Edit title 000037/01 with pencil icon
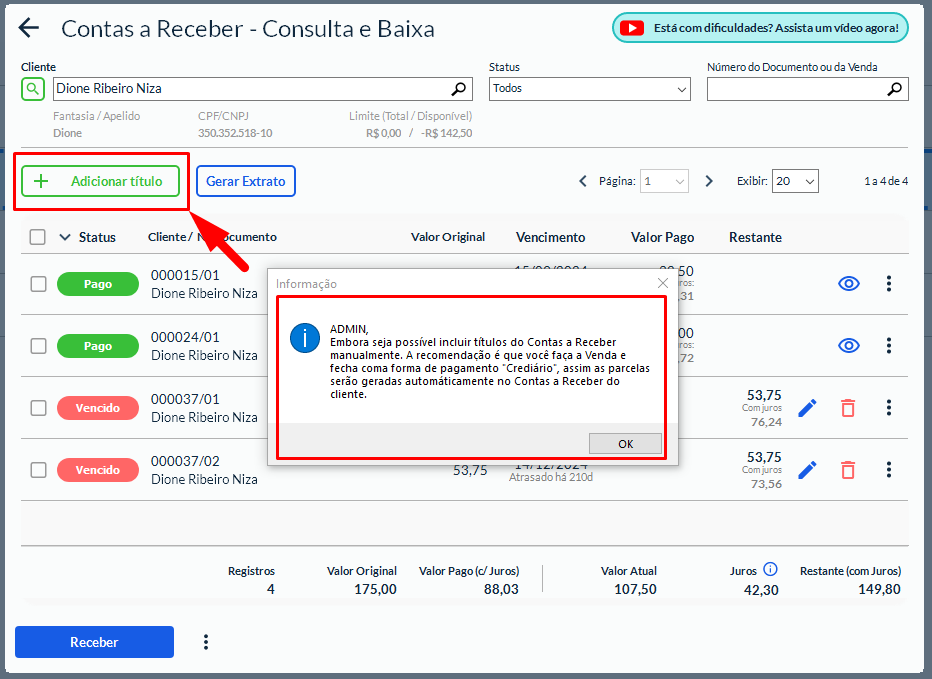 click(x=807, y=408)
